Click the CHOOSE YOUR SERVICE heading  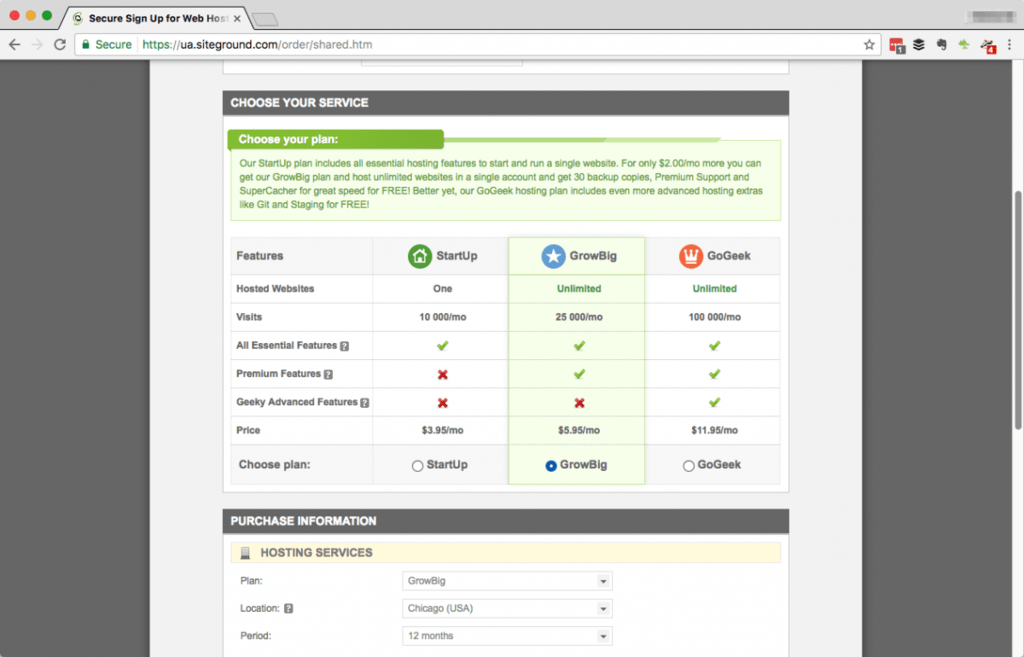click(x=299, y=103)
